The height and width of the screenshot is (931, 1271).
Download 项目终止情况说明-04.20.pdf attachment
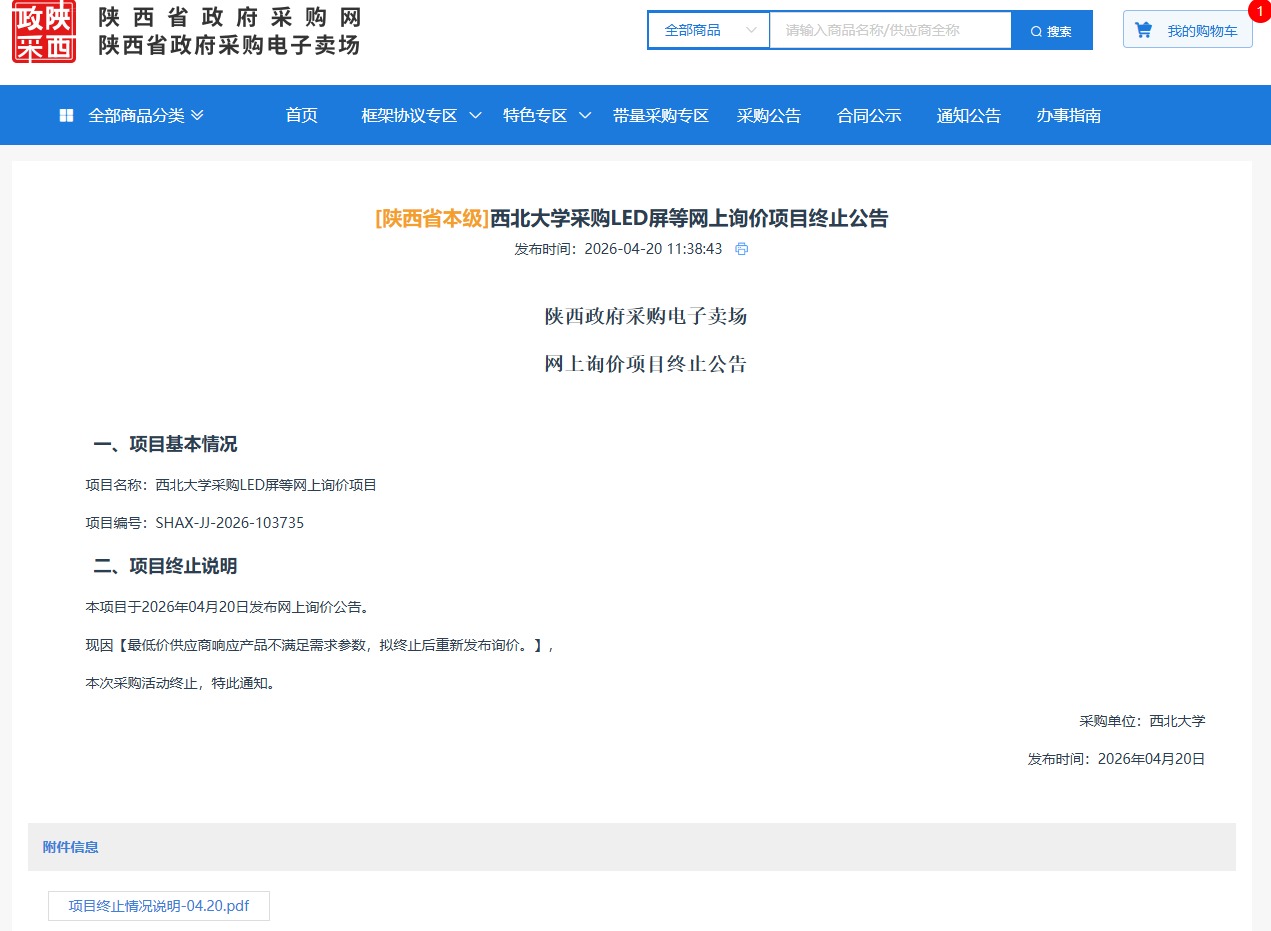[x=158, y=906]
